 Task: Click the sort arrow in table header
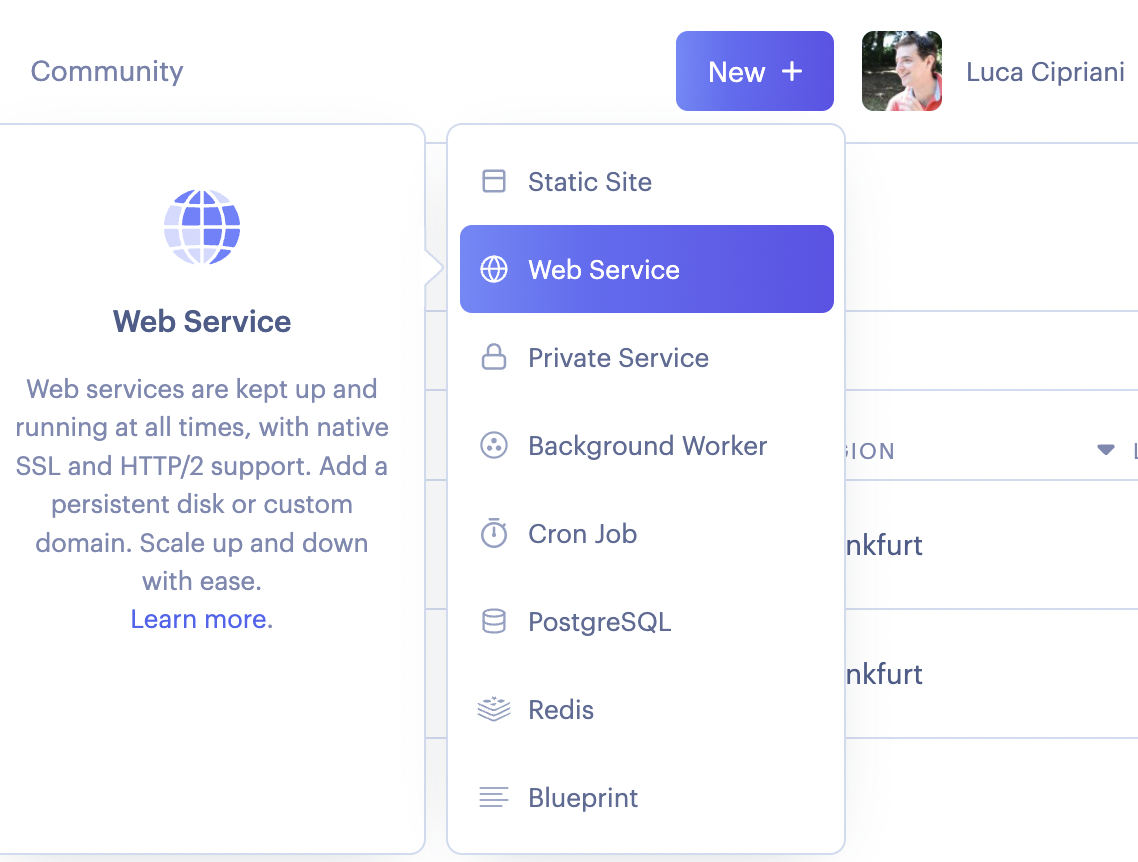(1105, 450)
